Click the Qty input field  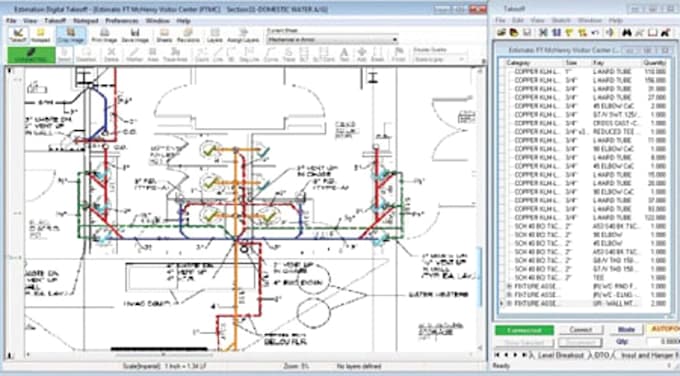pyautogui.click(x=663, y=342)
